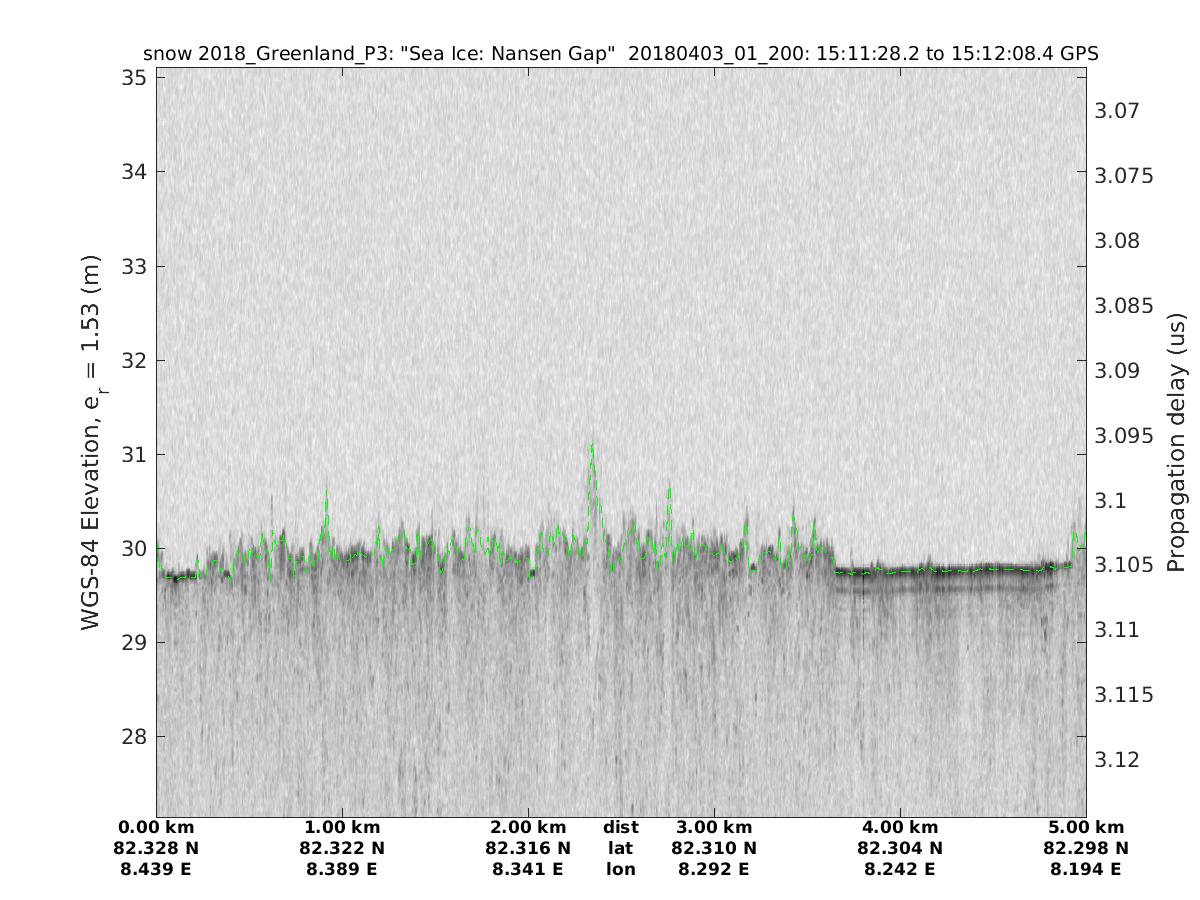Screen dimensions: 1200x900
Task: Click the plot title text at top
Action: pos(620,54)
